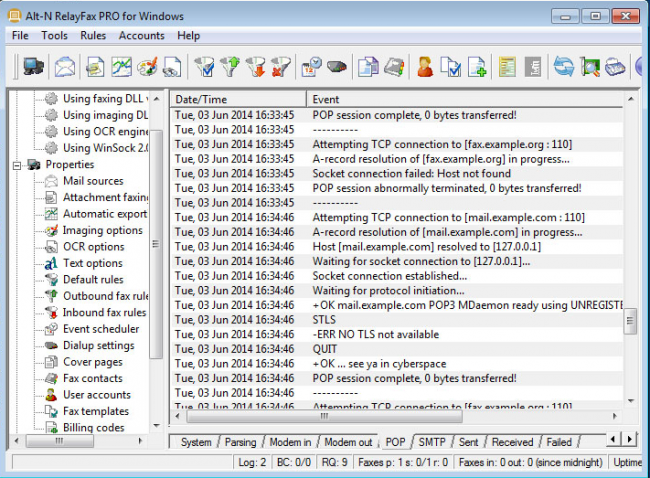Open cover pages toolbar icon
The height and width of the screenshot is (478, 650).
pyautogui.click(x=369, y=67)
